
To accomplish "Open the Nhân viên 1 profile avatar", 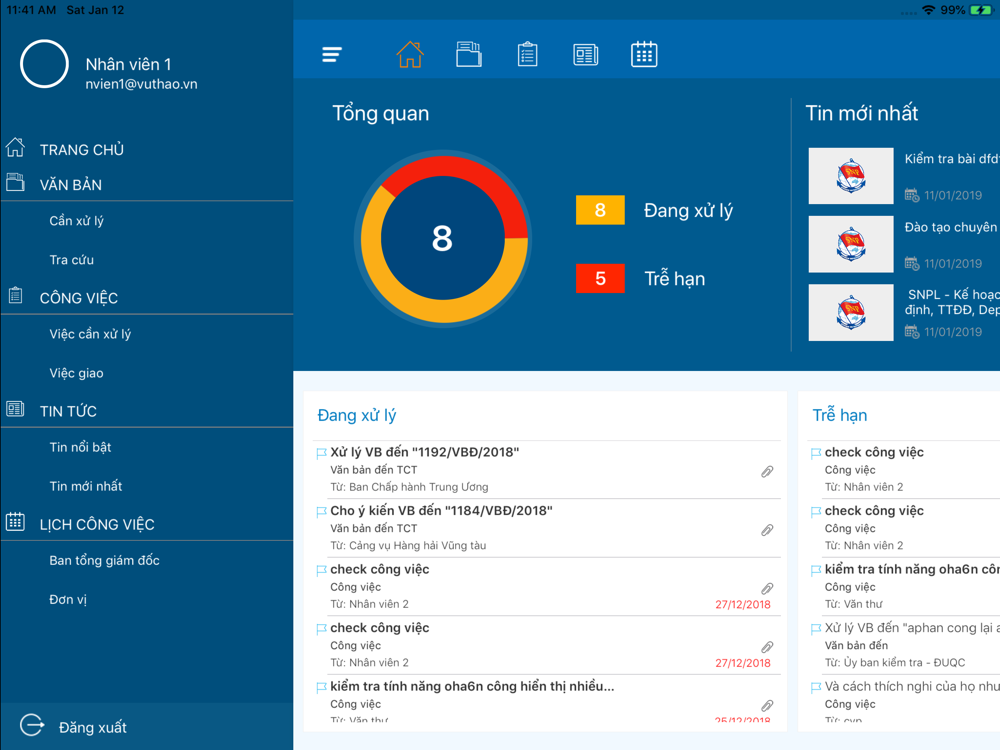I will coord(44,64).
